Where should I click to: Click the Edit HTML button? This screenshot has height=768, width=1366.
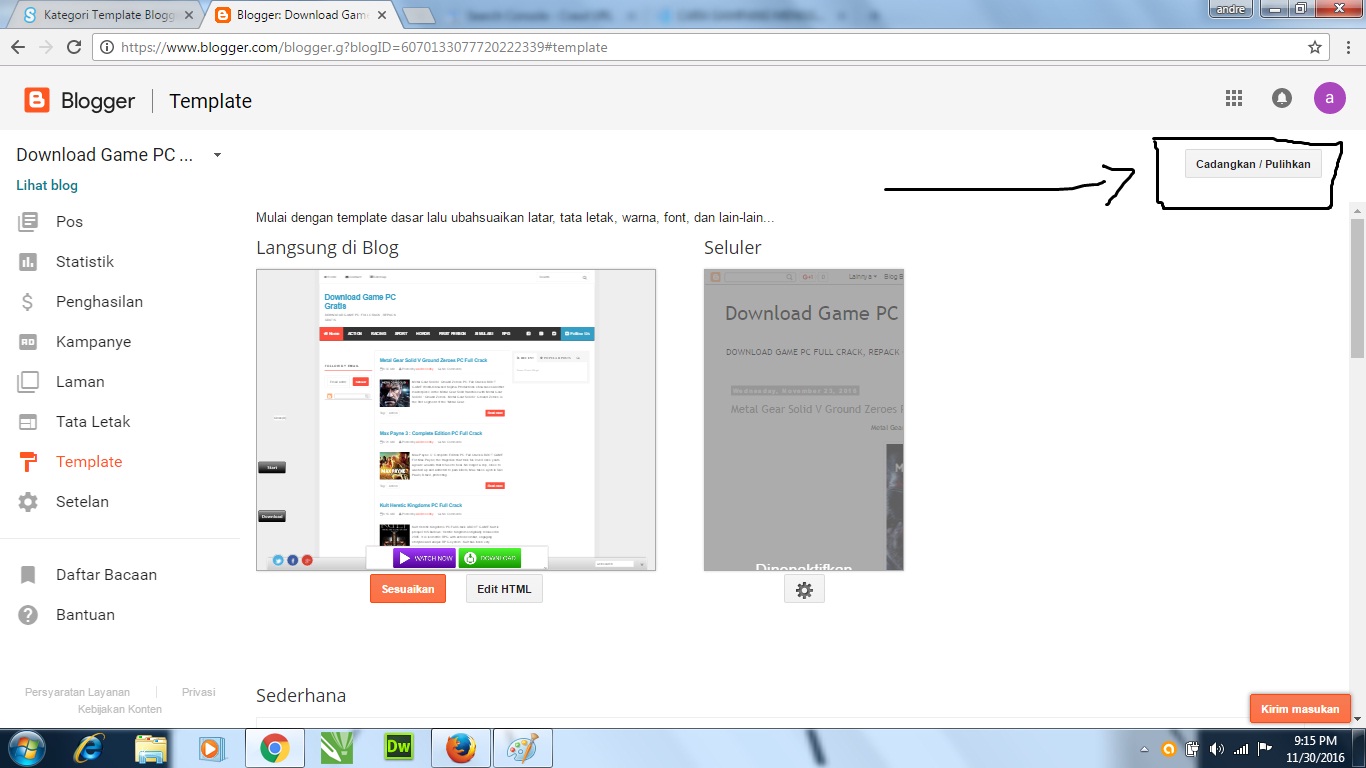[503, 588]
